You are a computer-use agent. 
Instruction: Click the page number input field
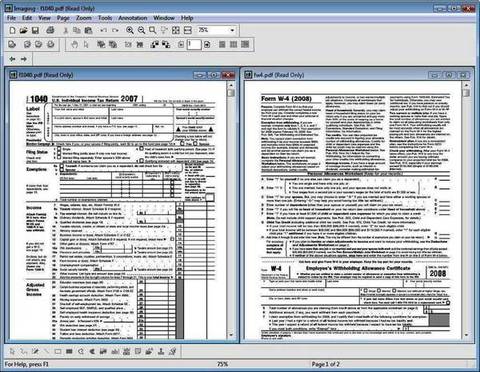pos(194,44)
